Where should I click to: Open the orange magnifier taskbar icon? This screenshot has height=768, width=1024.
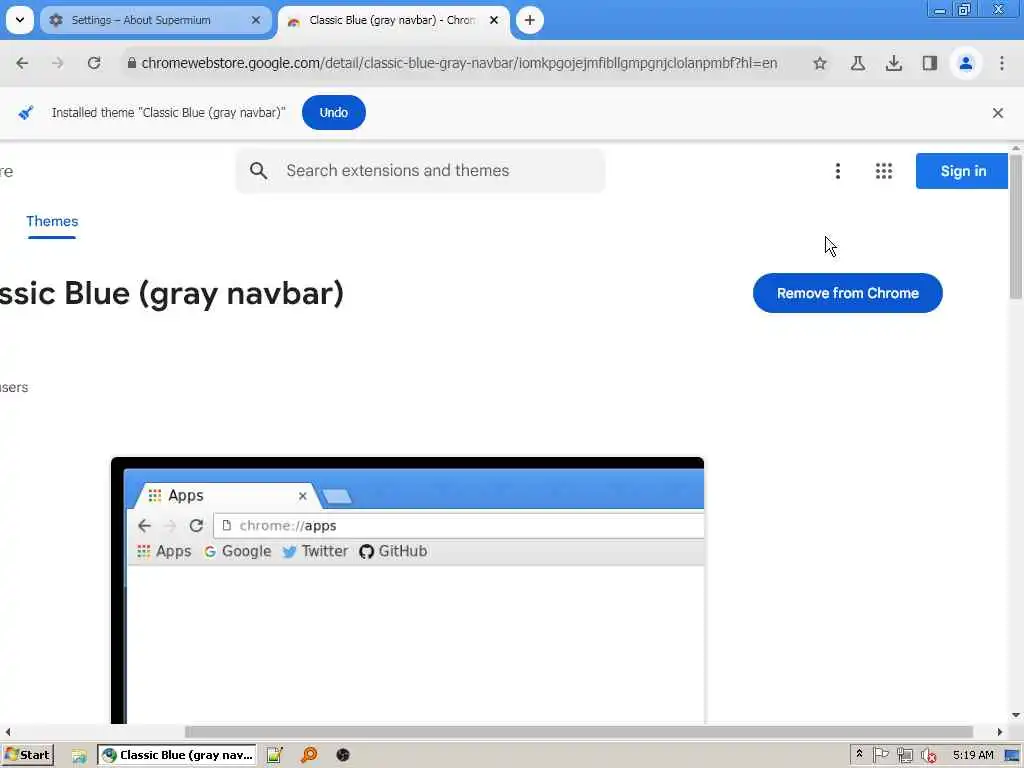[308, 756]
